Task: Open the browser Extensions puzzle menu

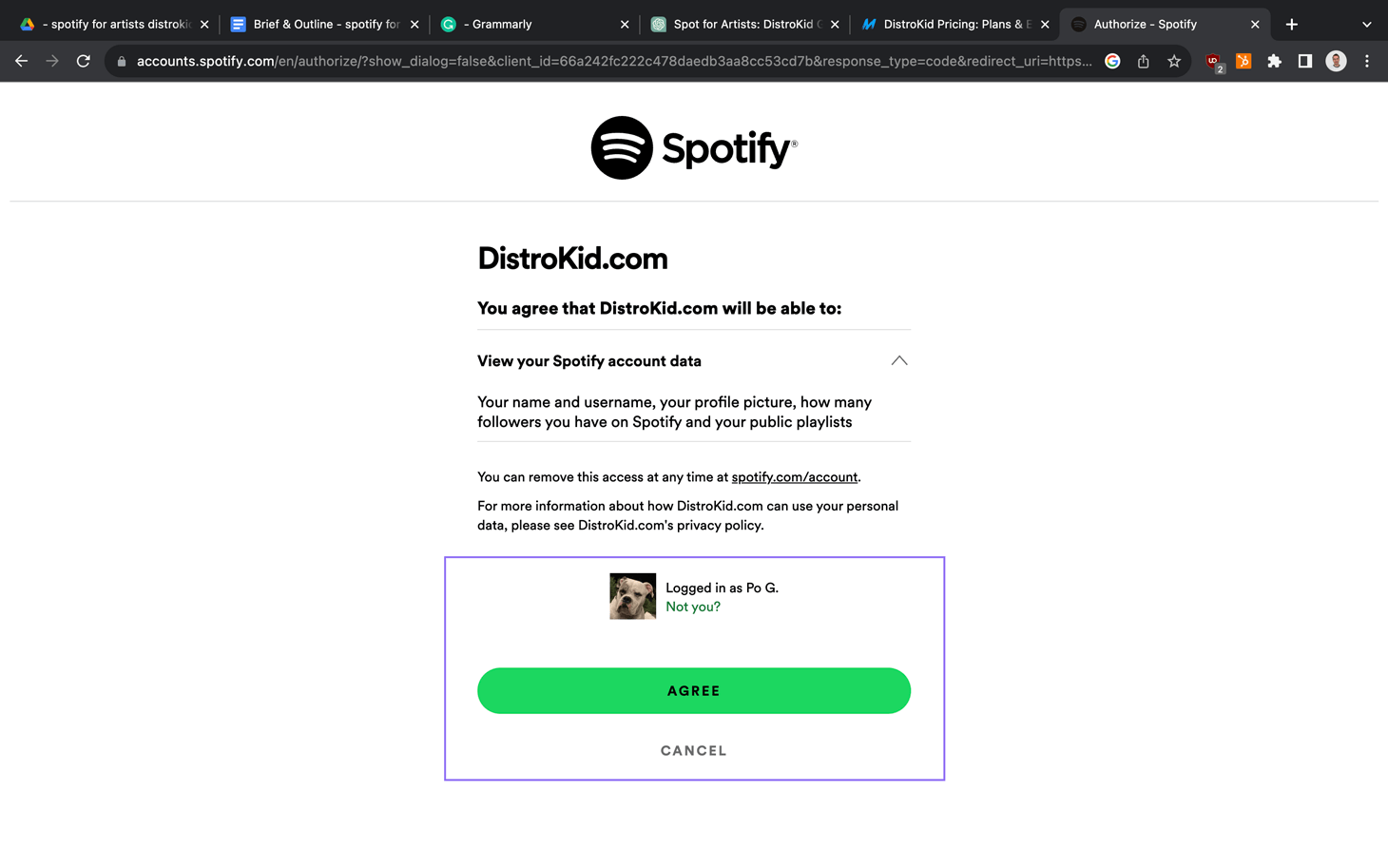Action: 1274,61
